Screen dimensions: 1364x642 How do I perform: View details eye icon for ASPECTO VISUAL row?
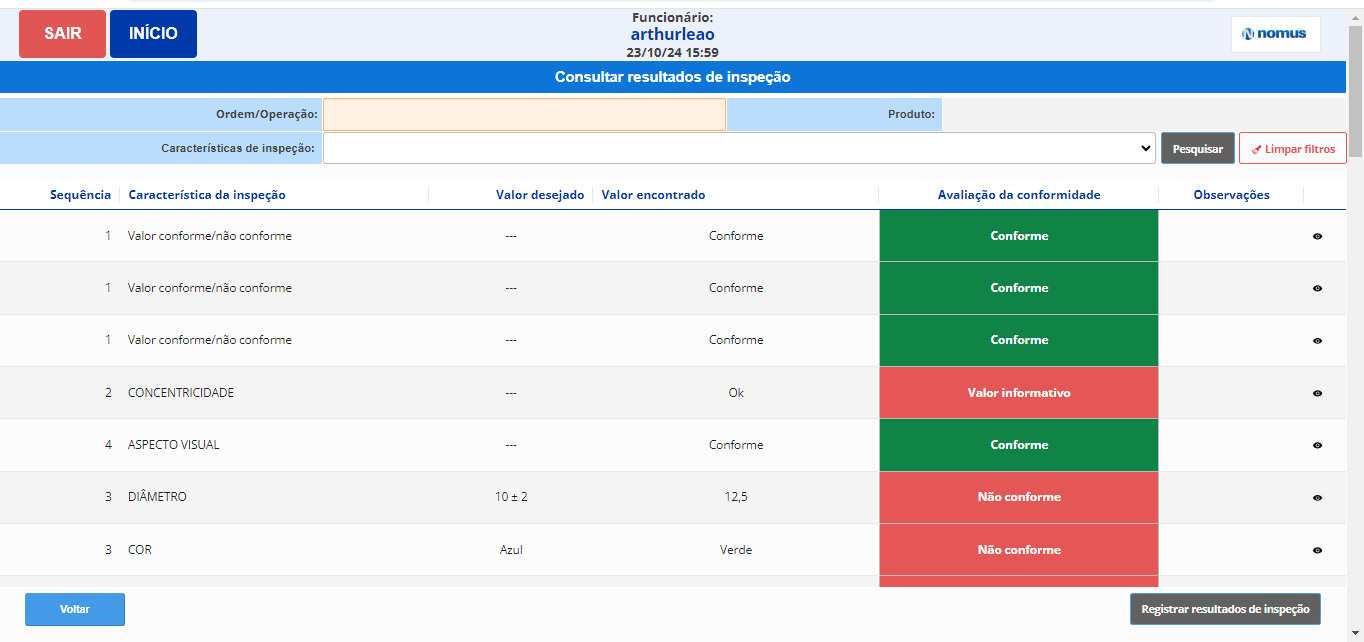(x=1317, y=445)
